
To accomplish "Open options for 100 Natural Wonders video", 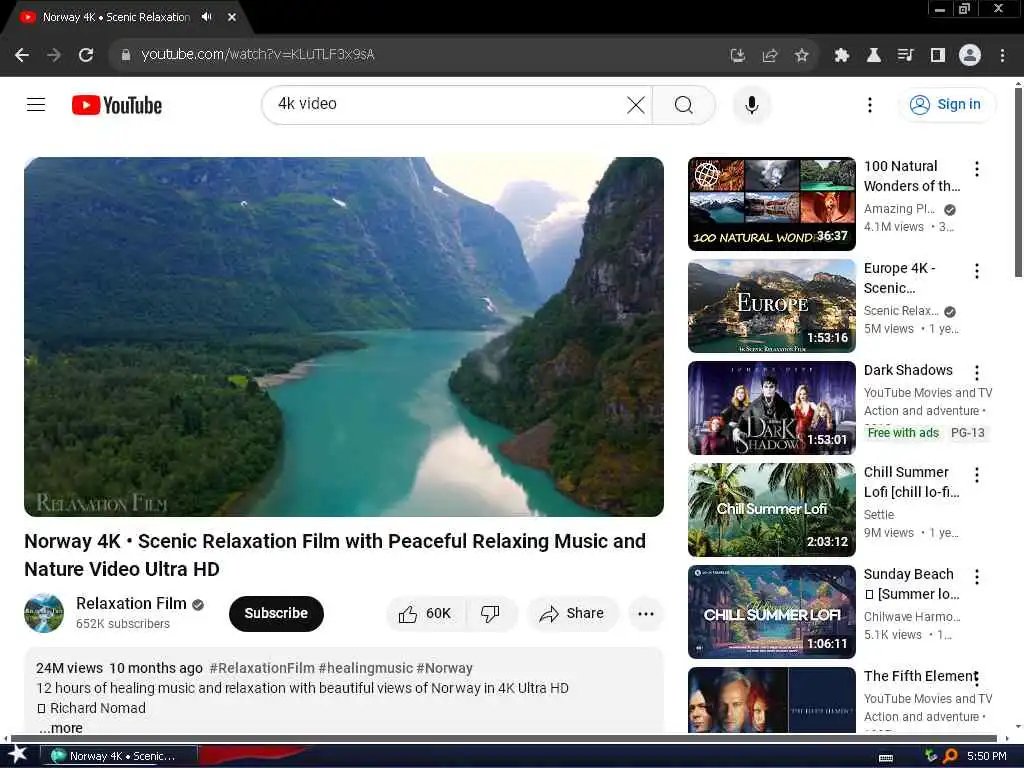I will tap(976, 169).
